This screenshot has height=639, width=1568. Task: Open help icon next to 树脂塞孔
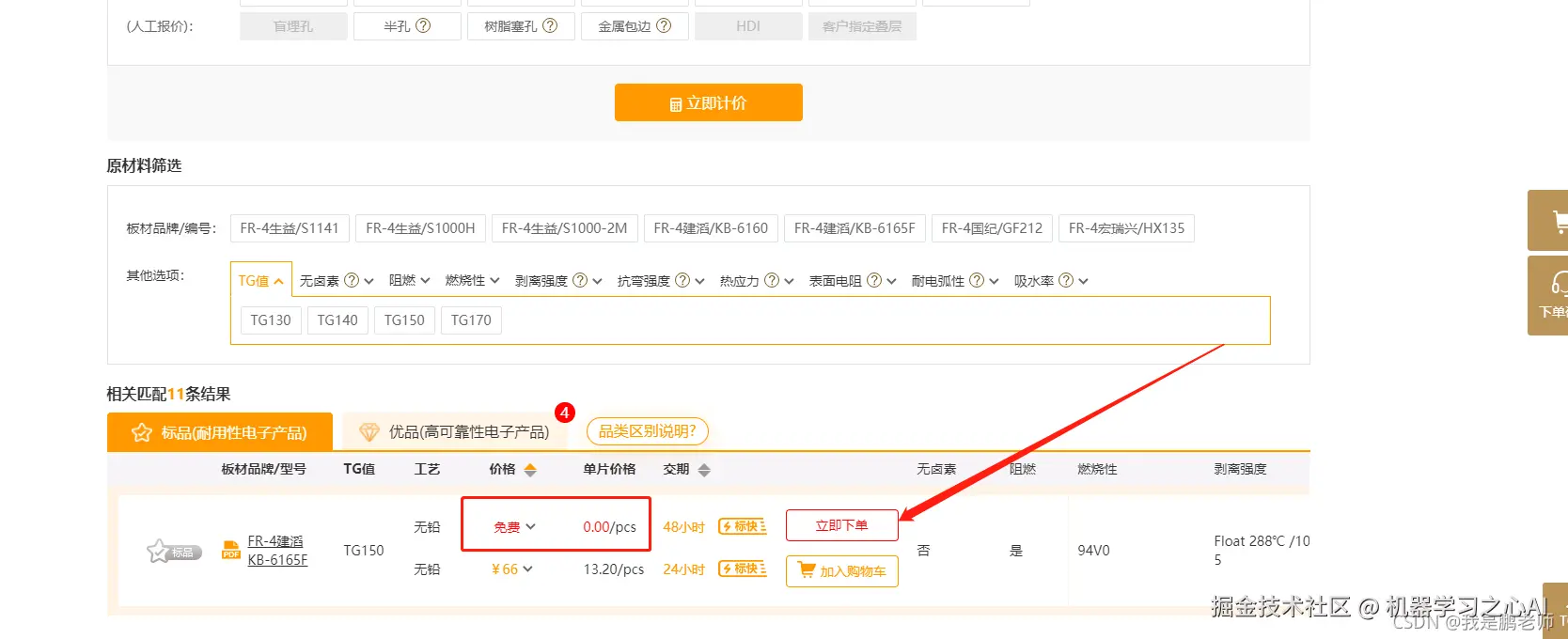550,26
